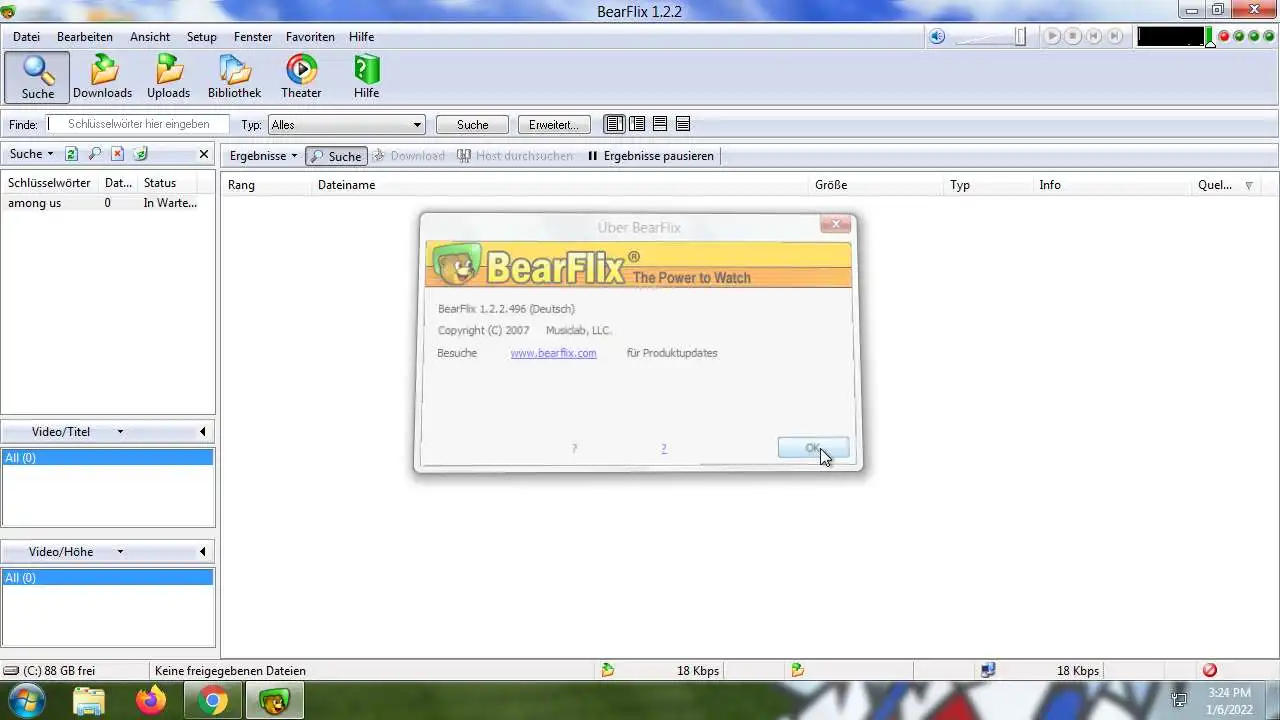Open the Bibliothek library view
The height and width of the screenshot is (720, 1280).
tap(234, 77)
